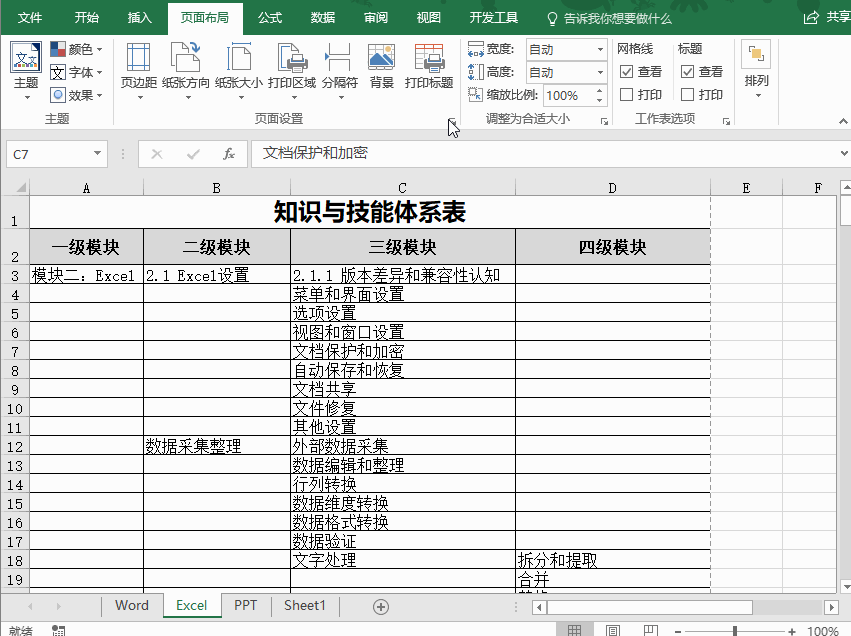Expand the formula bar
Viewport: 851px width, 636px height.
pyautogui.click(x=843, y=154)
